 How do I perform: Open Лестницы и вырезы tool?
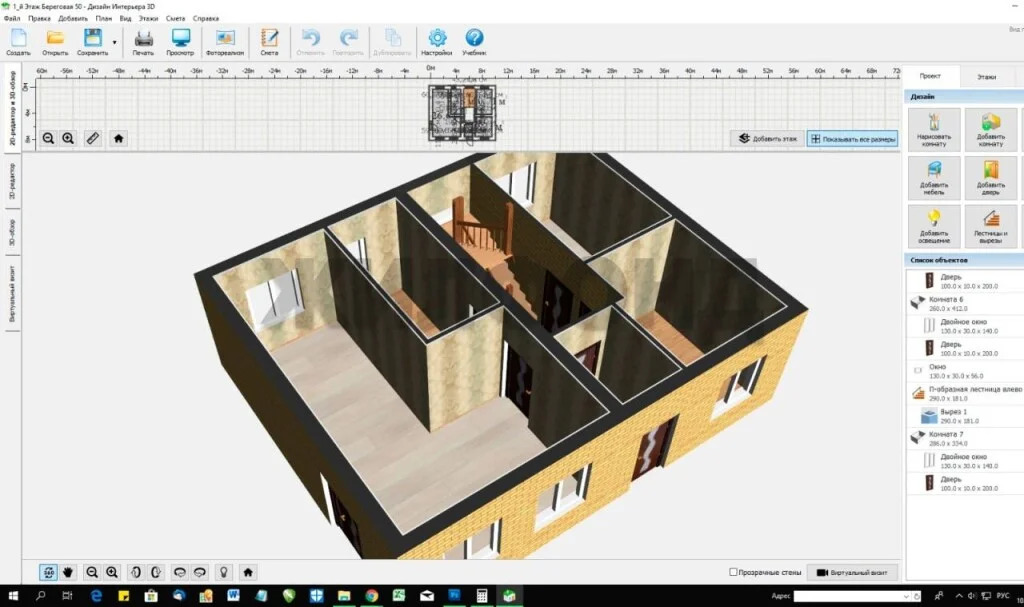pos(990,226)
